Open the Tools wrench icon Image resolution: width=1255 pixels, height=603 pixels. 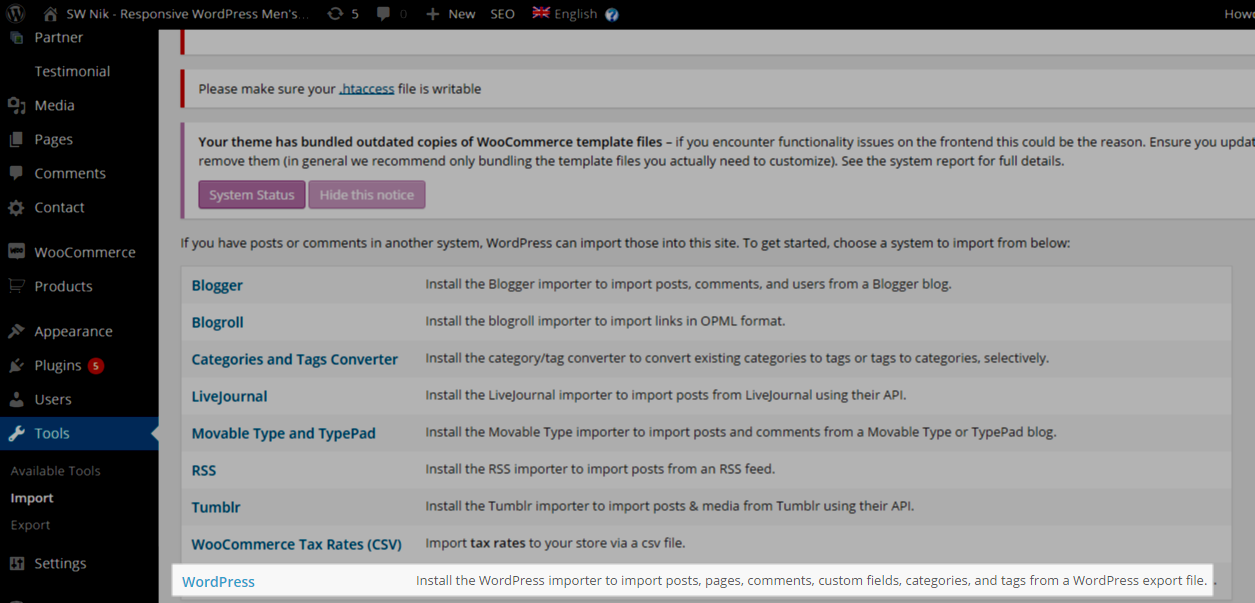(x=16, y=433)
